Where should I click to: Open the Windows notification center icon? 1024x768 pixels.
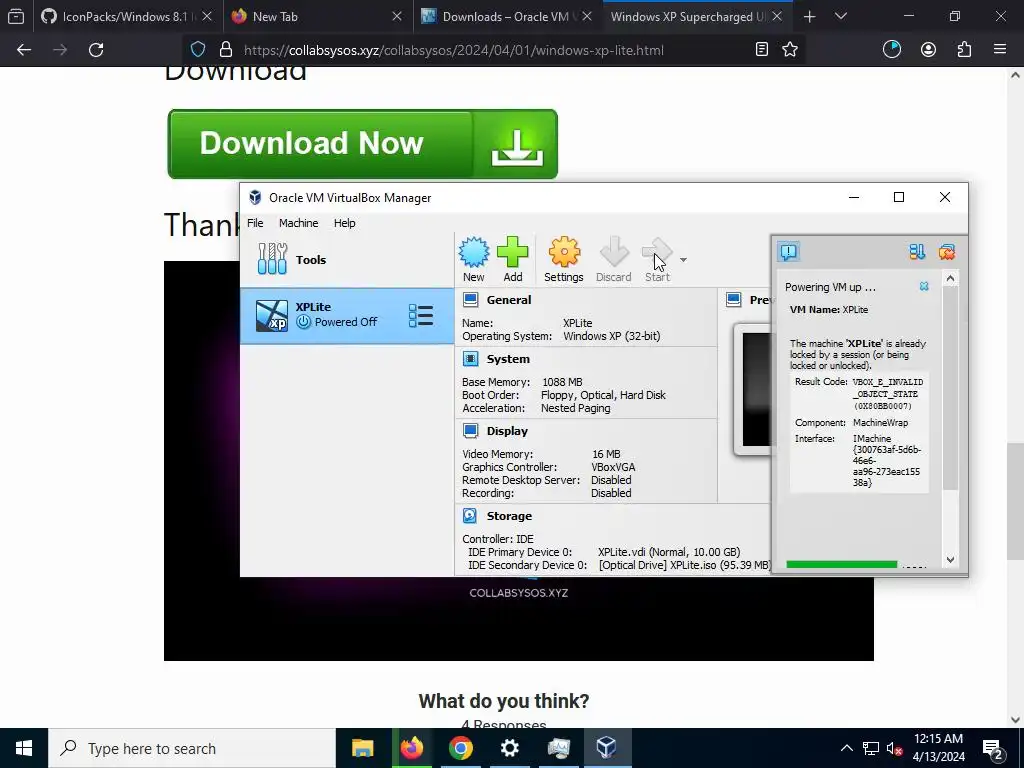(x=993, y=748)
